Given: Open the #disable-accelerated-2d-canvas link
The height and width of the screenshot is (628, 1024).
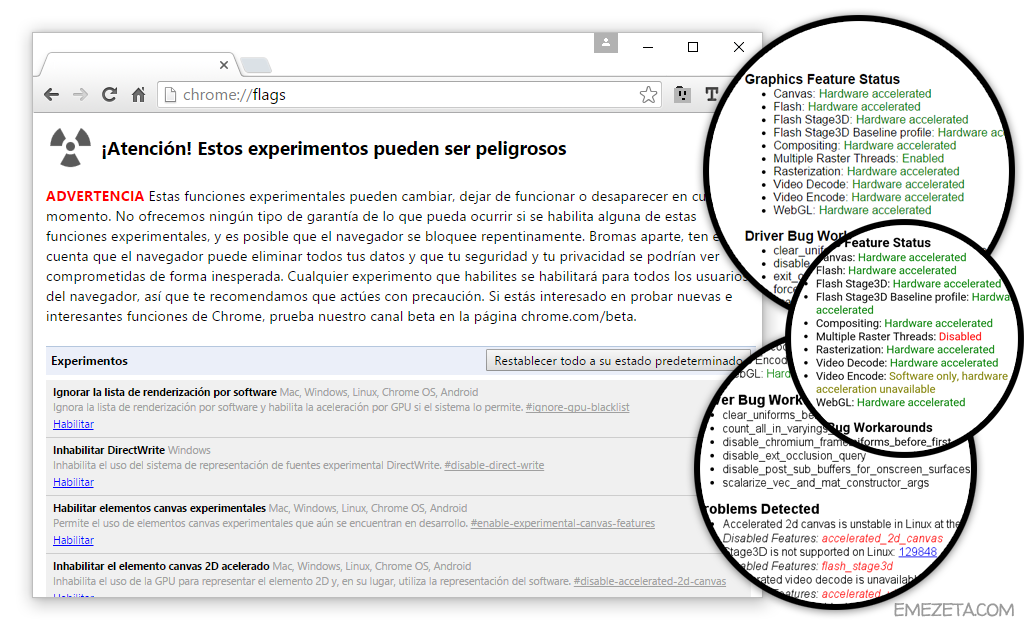Looking at the screenshot, I should click(650, 581).
